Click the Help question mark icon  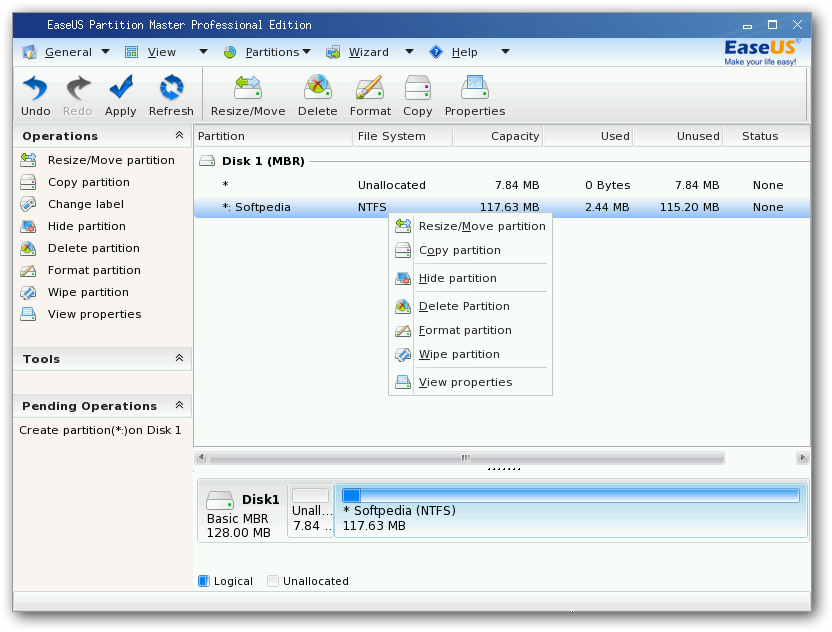(436, 52)
